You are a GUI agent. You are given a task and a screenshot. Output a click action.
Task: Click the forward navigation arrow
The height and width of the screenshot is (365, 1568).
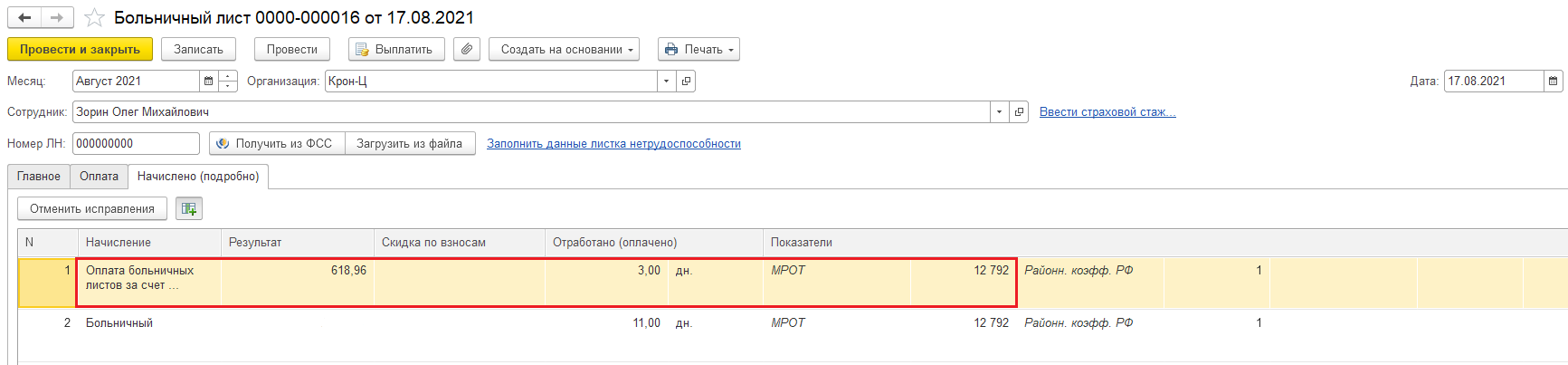(57, 18)
